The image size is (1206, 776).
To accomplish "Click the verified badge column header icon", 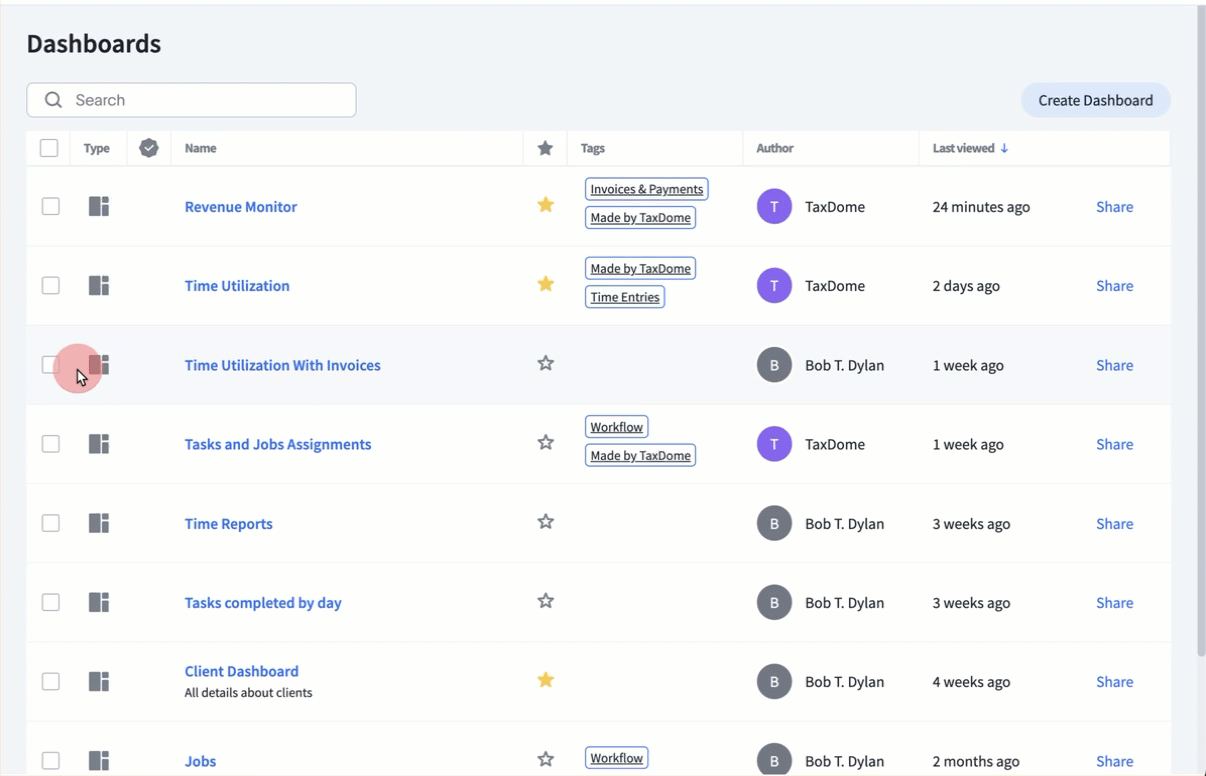I will point(149,148).
